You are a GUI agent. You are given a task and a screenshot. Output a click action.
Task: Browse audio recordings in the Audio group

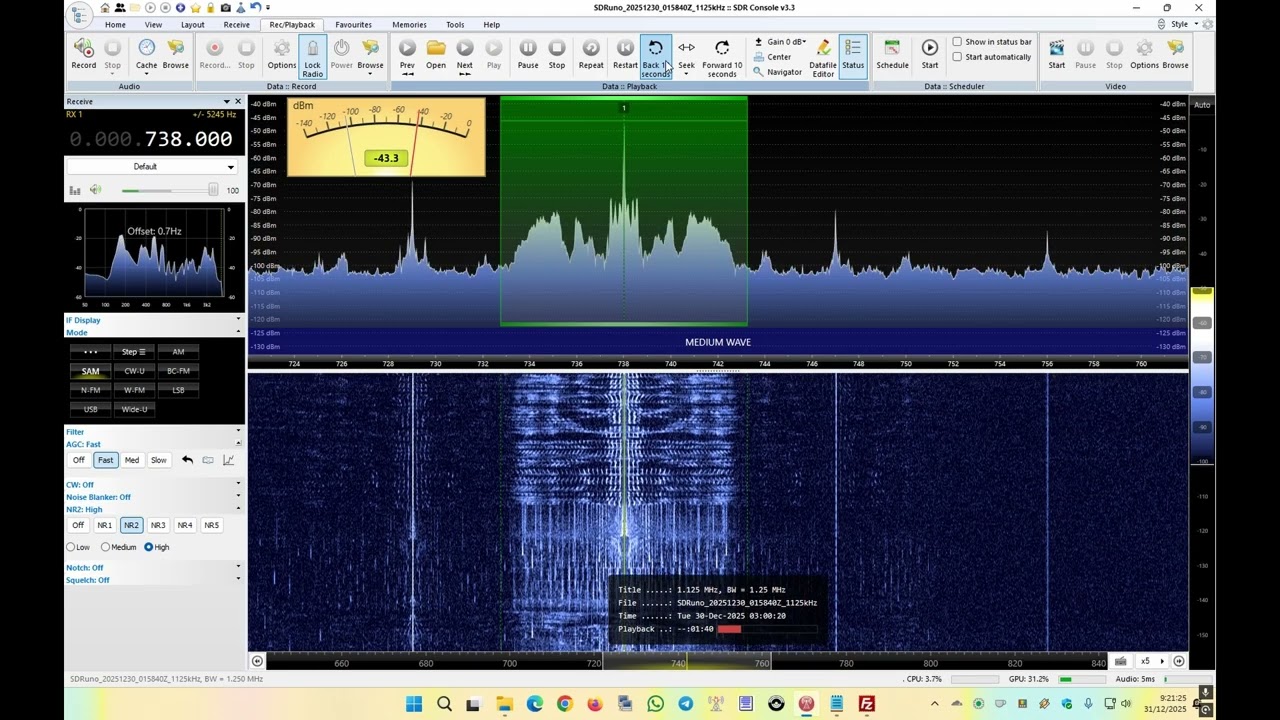[176, 55]
